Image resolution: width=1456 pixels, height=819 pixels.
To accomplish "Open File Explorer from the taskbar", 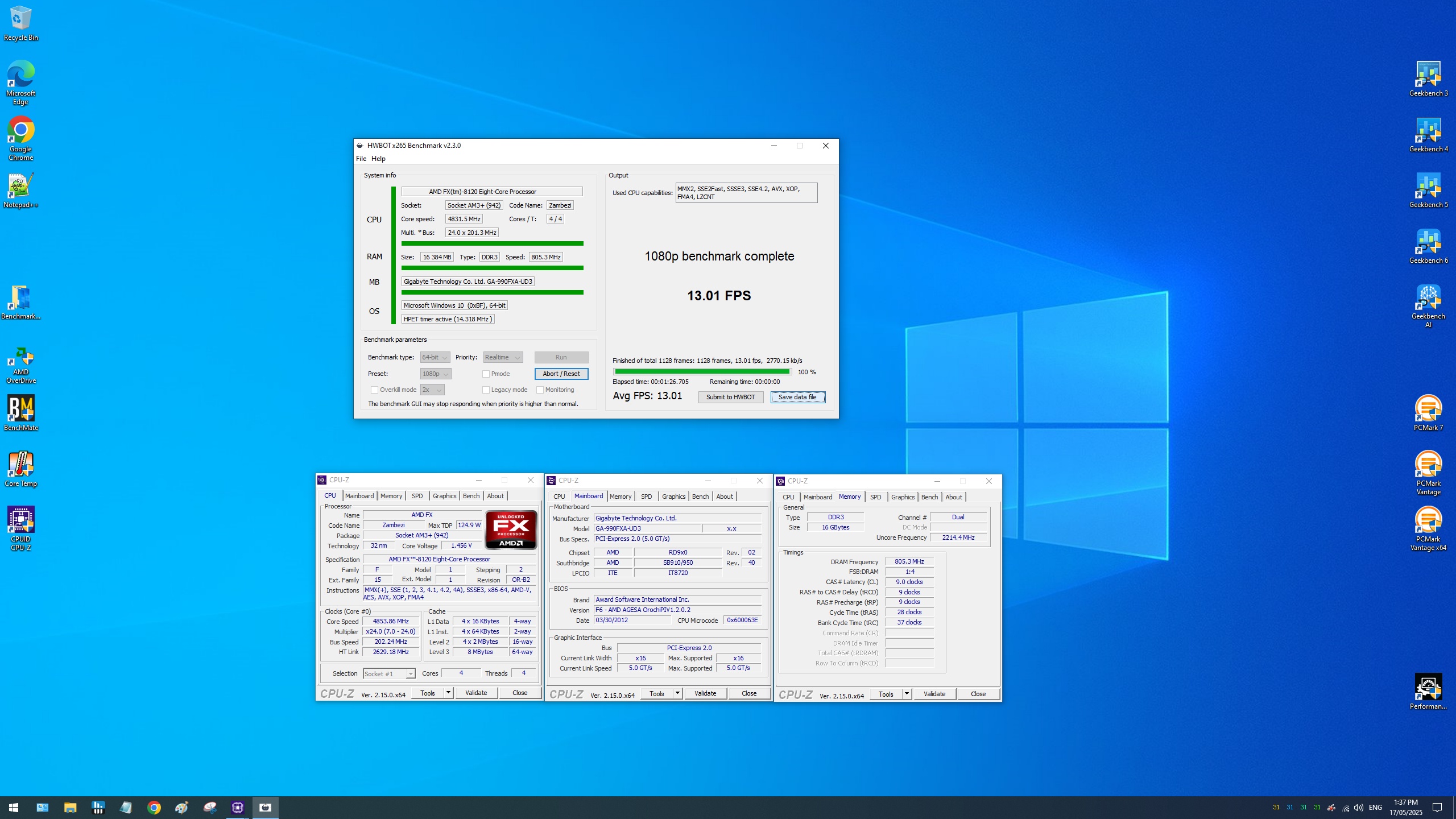I will tap(70, 808).
